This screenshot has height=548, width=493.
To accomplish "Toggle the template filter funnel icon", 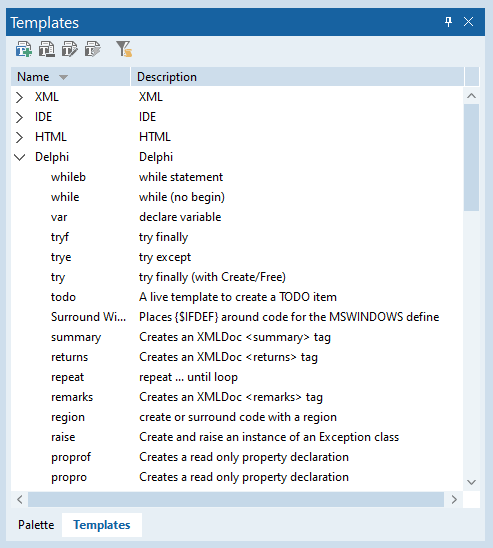I will pyautogui.click(x=124, y=49).
